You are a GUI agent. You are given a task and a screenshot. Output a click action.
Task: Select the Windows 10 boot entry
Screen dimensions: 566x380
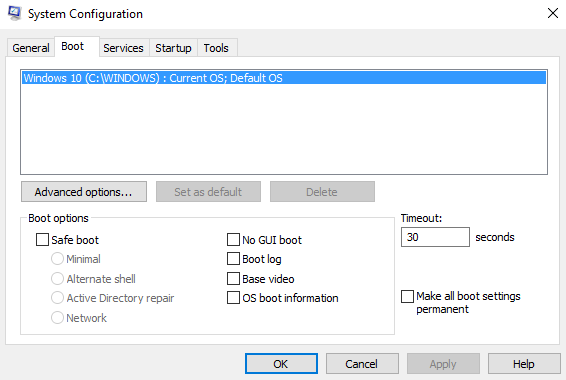point(284,78)
